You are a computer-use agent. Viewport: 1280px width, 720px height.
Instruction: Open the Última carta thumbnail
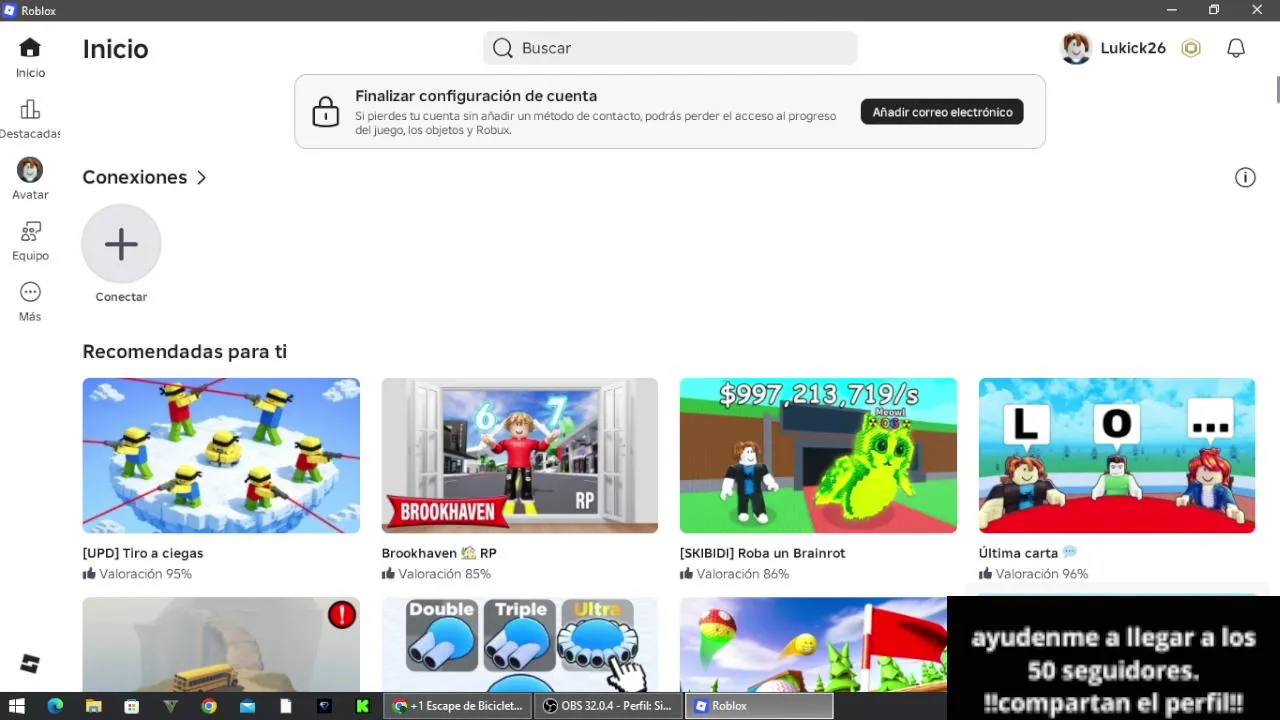[1116, 455]
